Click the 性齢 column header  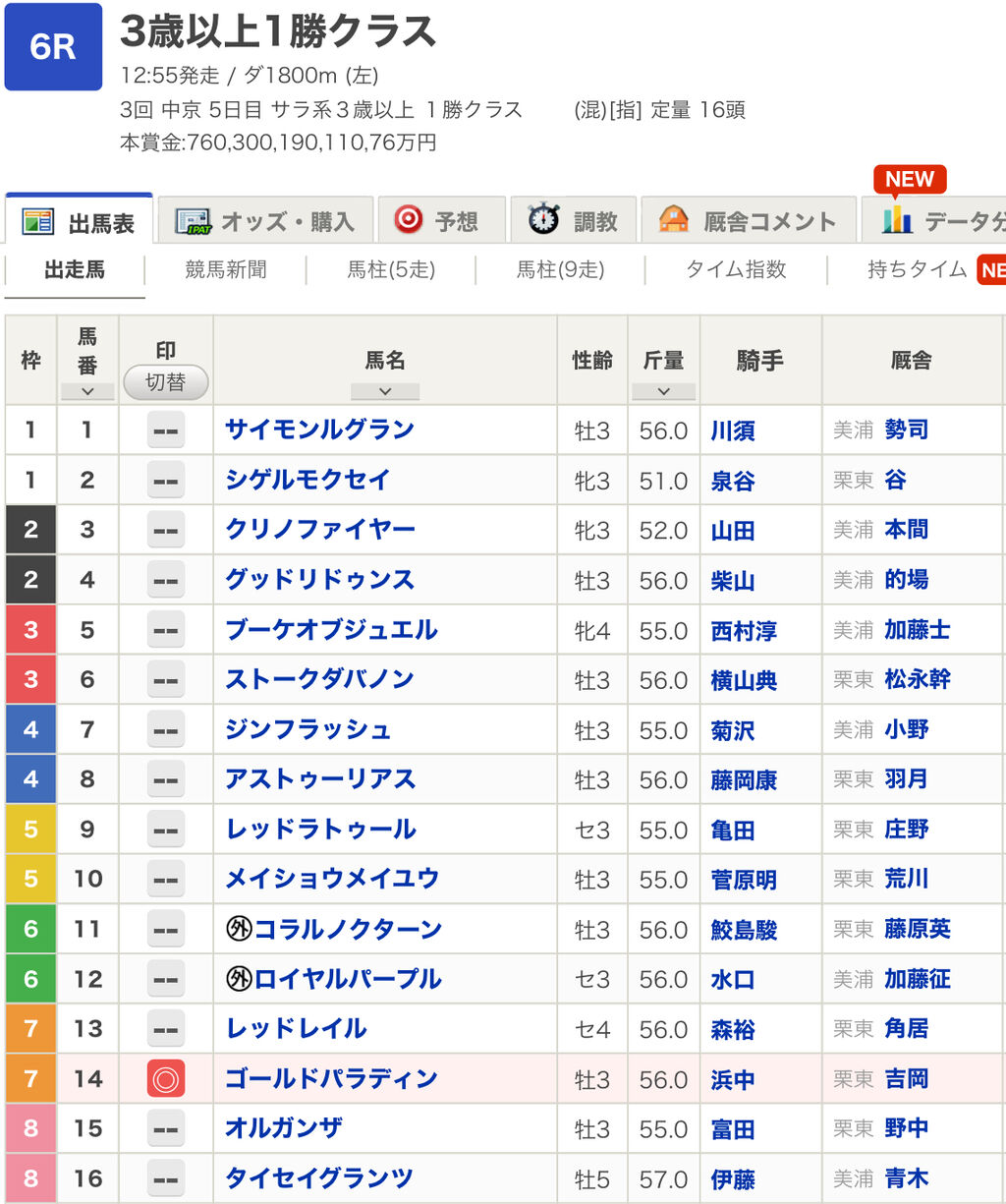[592, 361]
